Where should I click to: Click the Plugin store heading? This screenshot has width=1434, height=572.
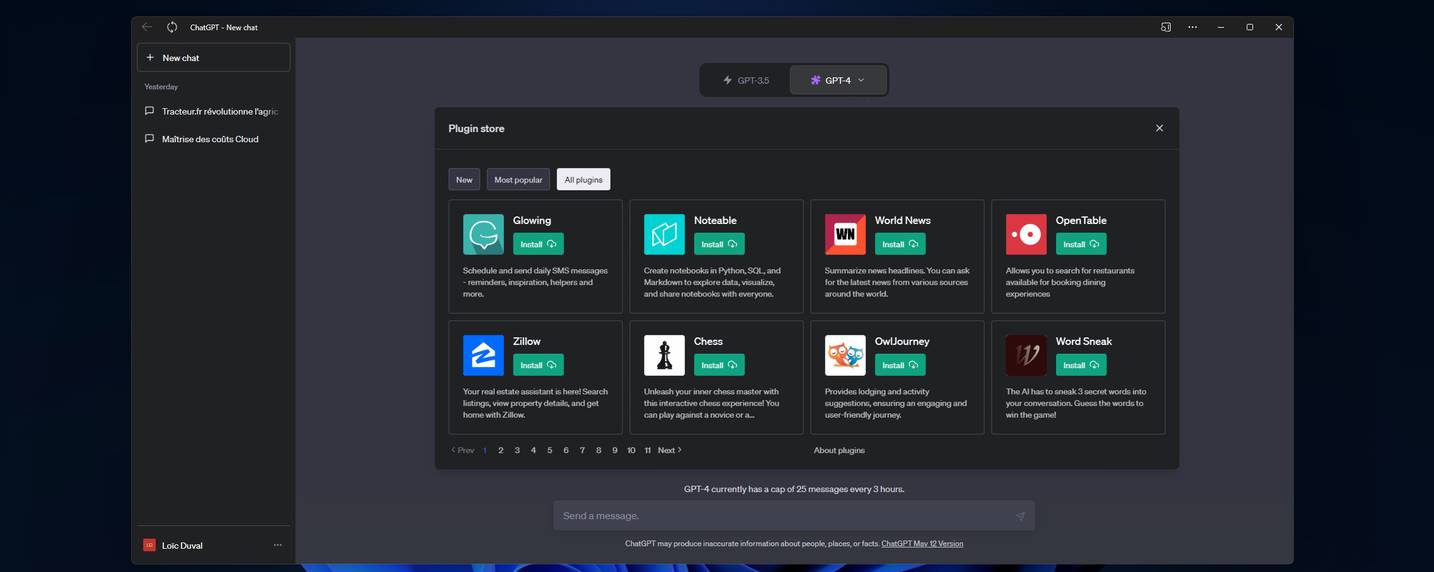[x=476, y=128]
